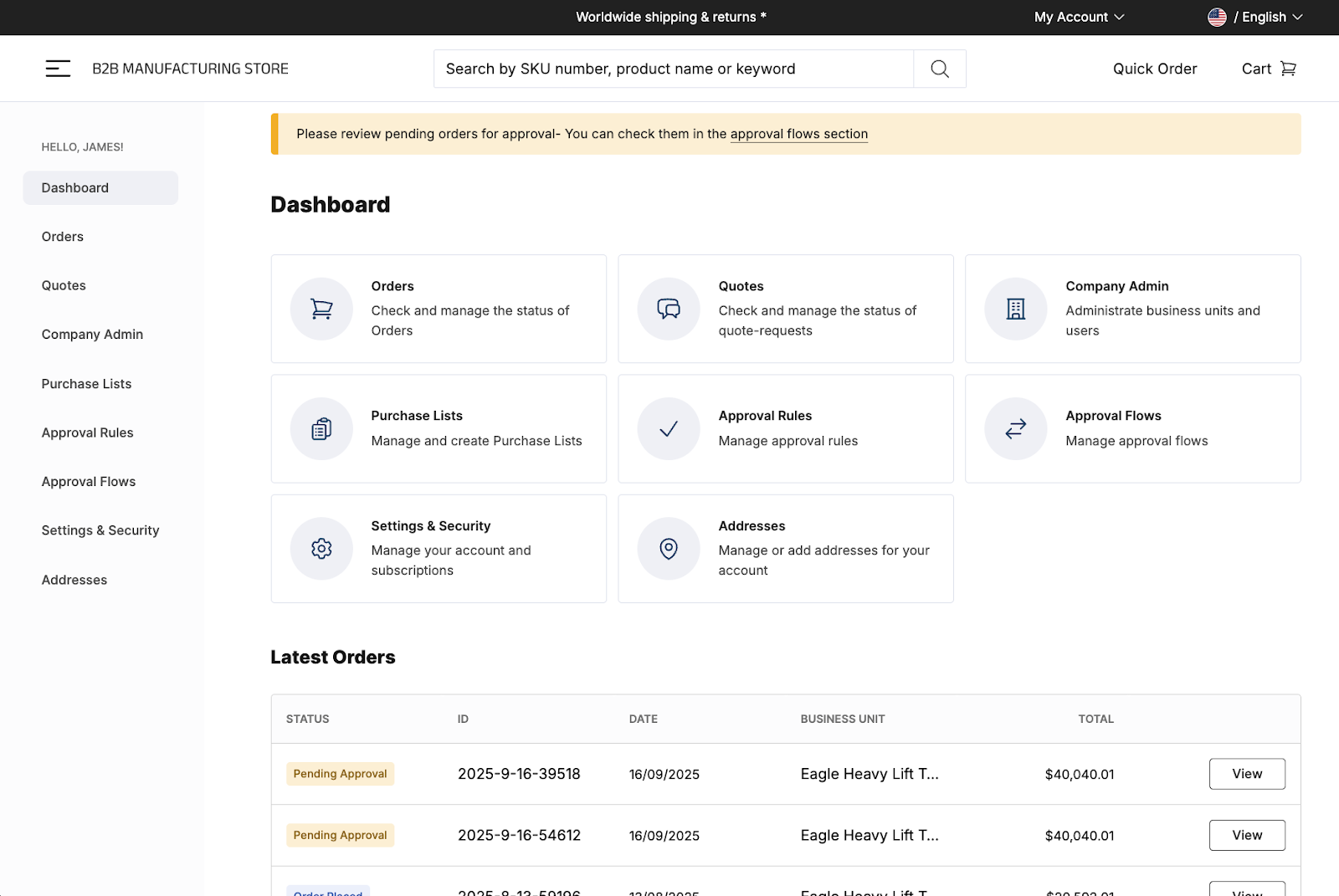The image size is (1339, 896).
Task: View order 2025-9-16-39518
Action: (x=1246, y=774)
